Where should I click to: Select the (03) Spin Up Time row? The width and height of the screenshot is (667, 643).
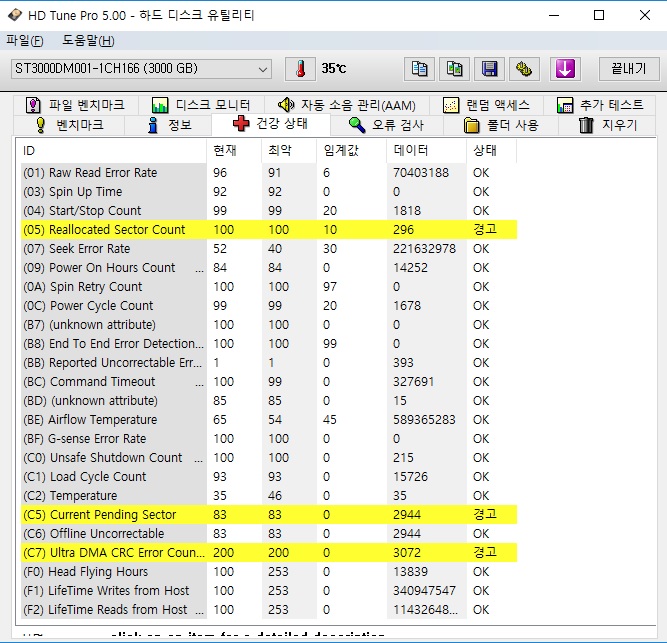(x=269, y=192)
